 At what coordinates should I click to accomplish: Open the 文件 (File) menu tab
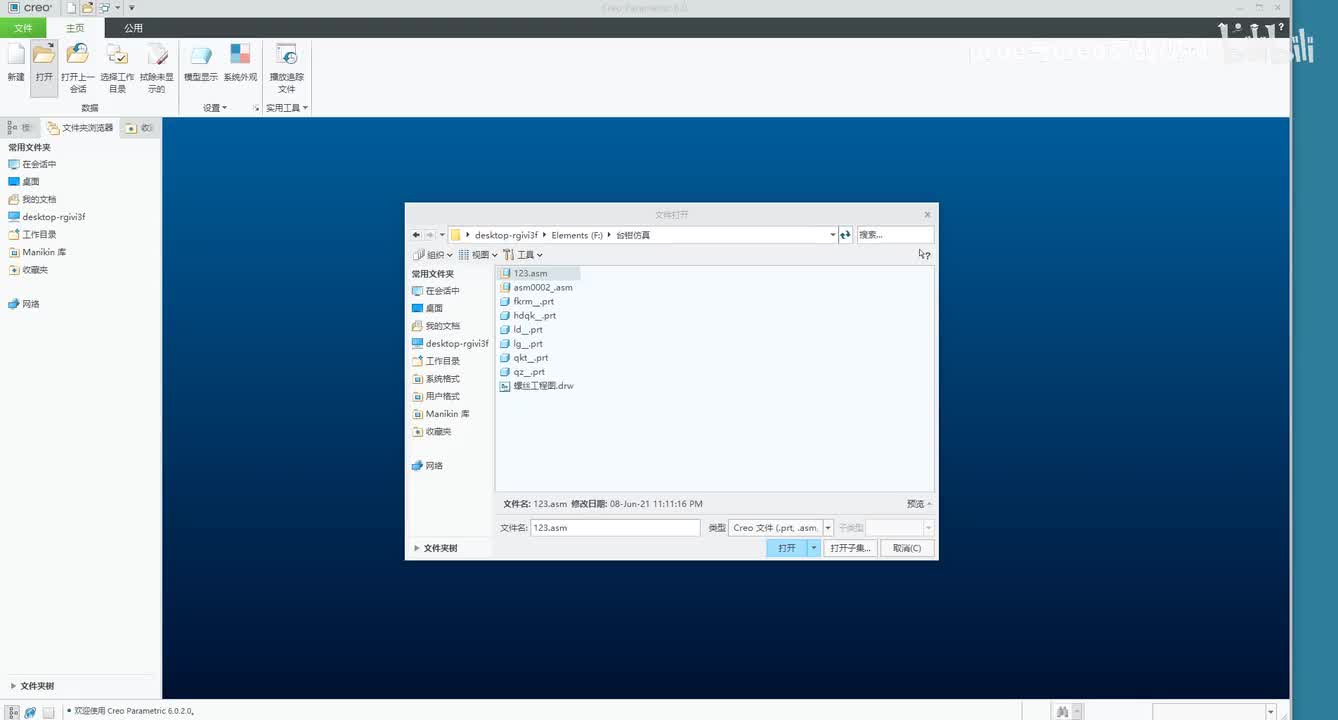pyautogui.click(x=23, y=28)
